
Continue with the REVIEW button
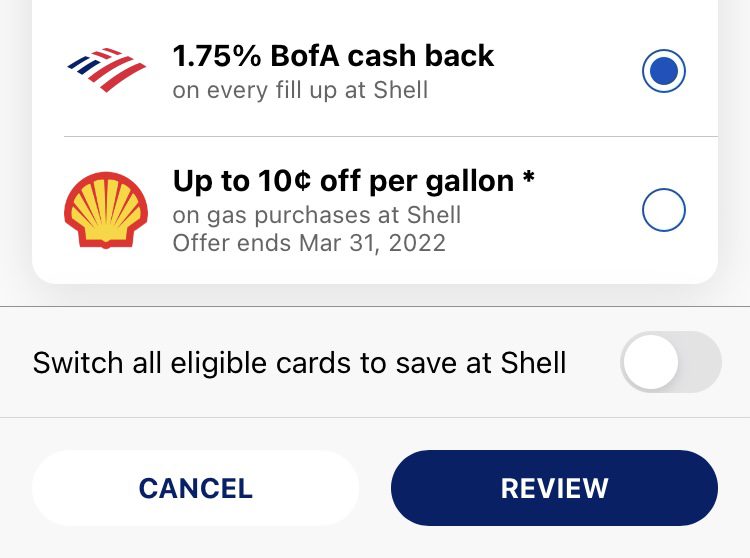click(554, 488)
